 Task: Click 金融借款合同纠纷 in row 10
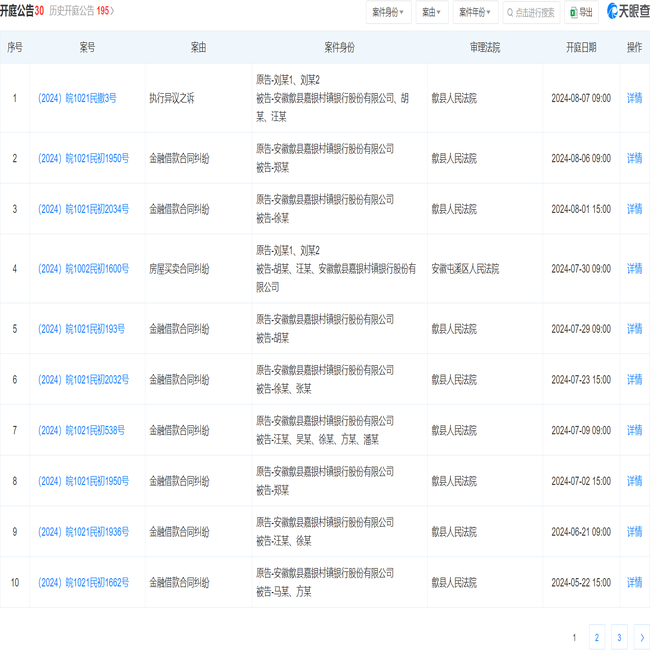click(x=179, y=583)
